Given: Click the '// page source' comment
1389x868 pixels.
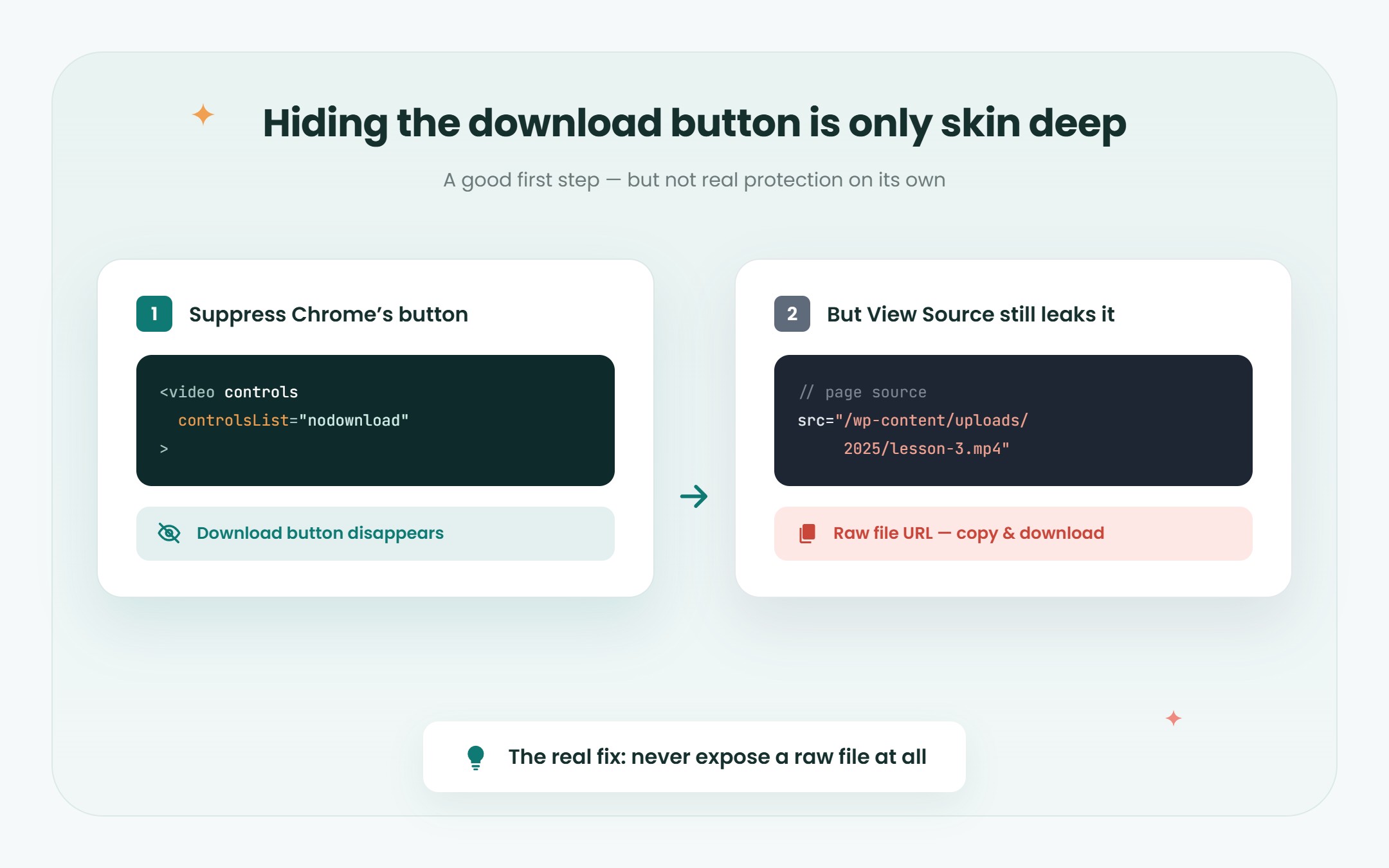Looking at the screenshot, I should (862, 392).
